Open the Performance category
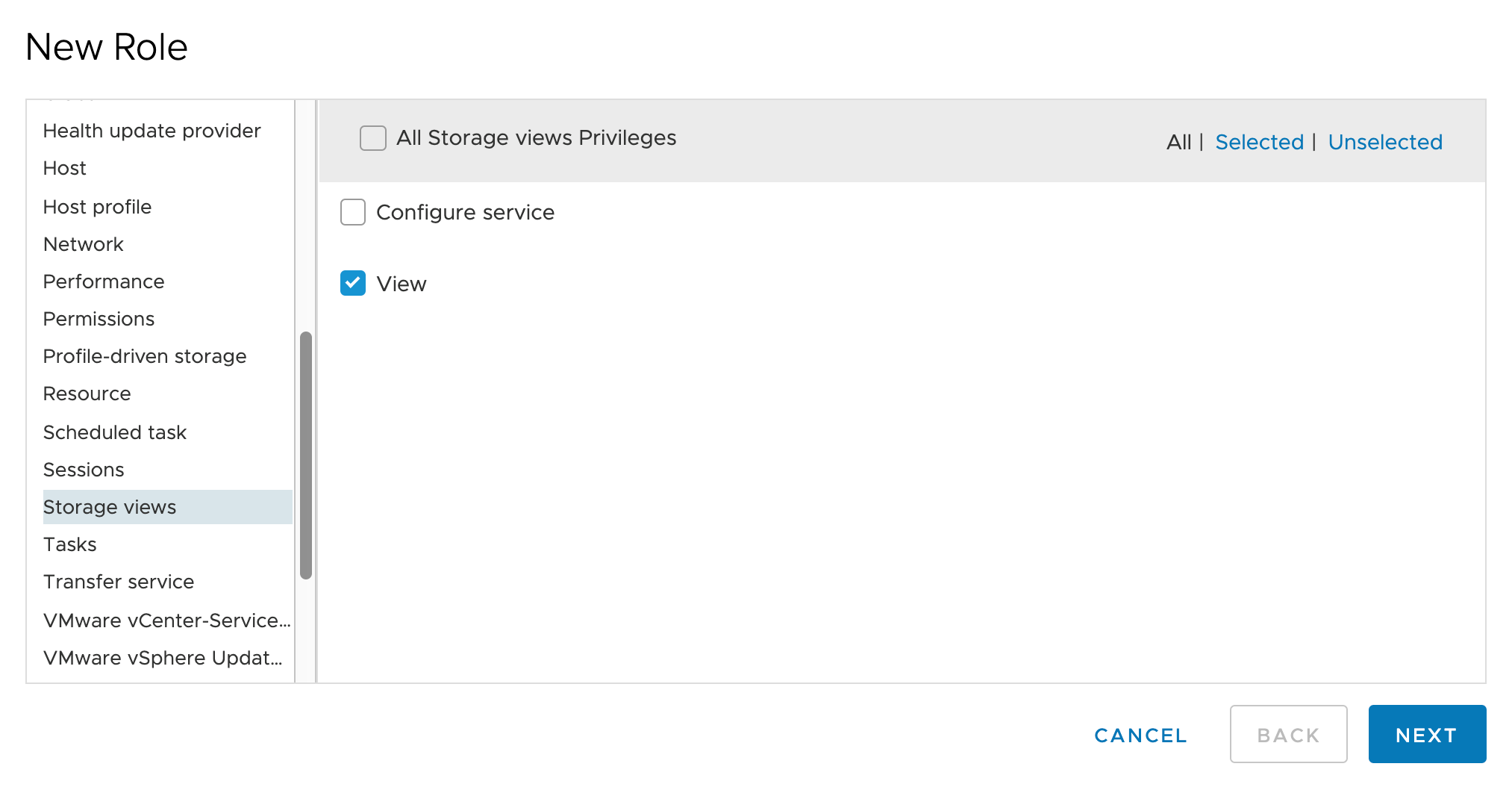The image size is (1512, 796). click(x=104, y=282)
